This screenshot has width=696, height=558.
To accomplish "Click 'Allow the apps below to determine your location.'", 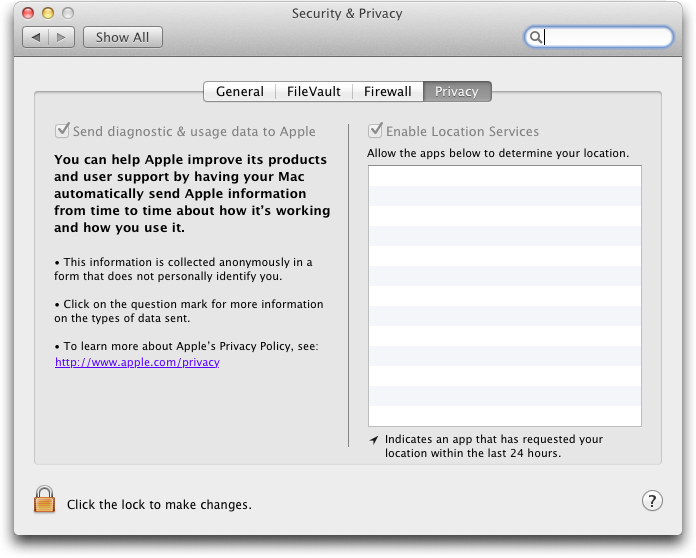I will point(498,153).
